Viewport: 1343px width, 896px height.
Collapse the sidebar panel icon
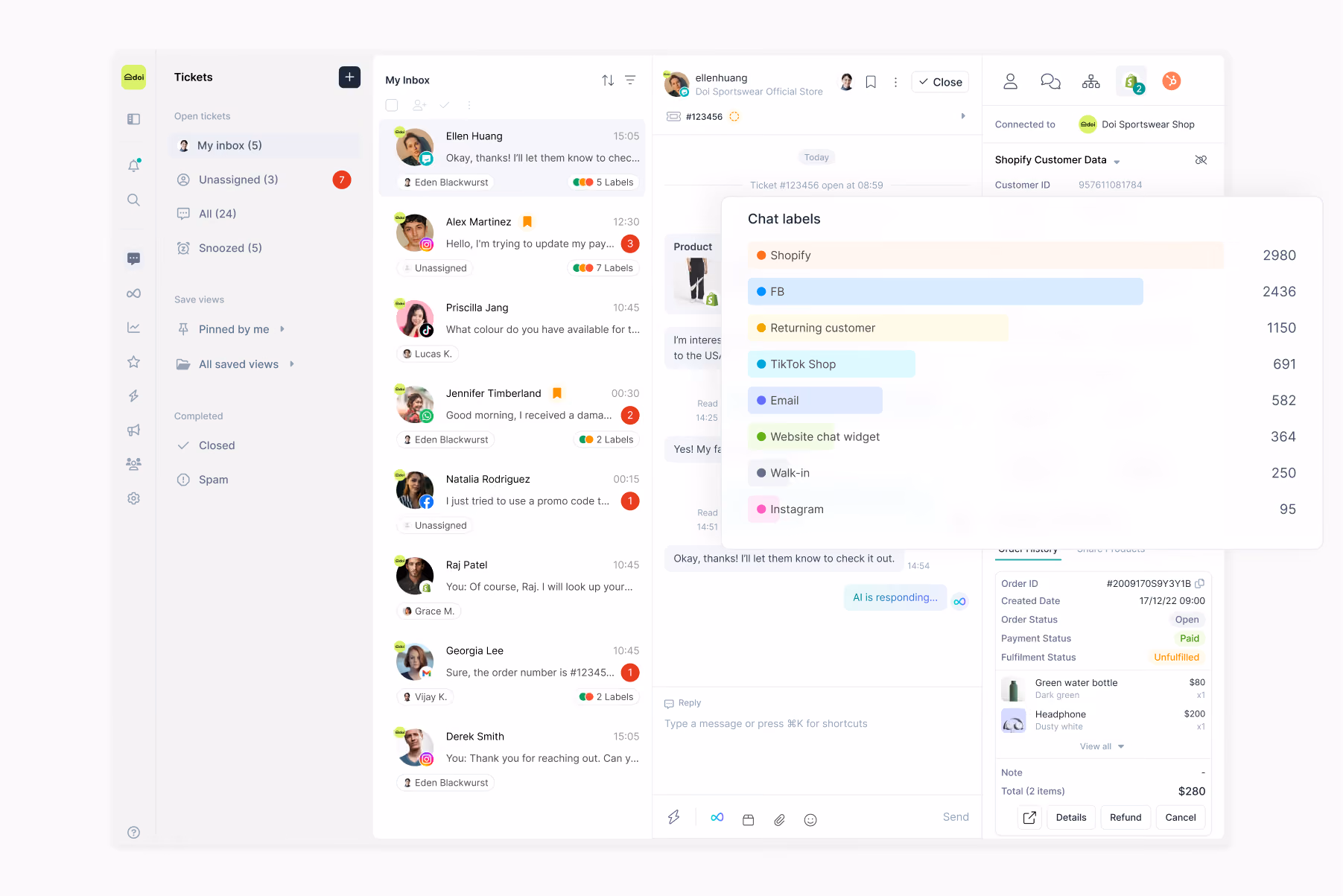(x=134, y=119)
